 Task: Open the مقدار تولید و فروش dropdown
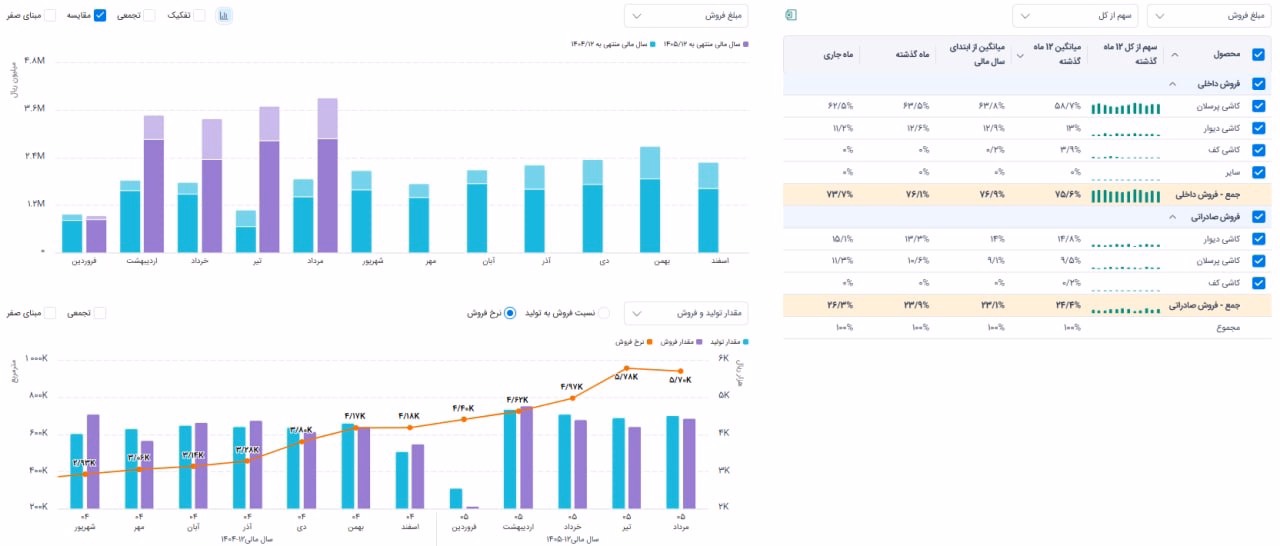pyautogui.click(x=687, y=313)
